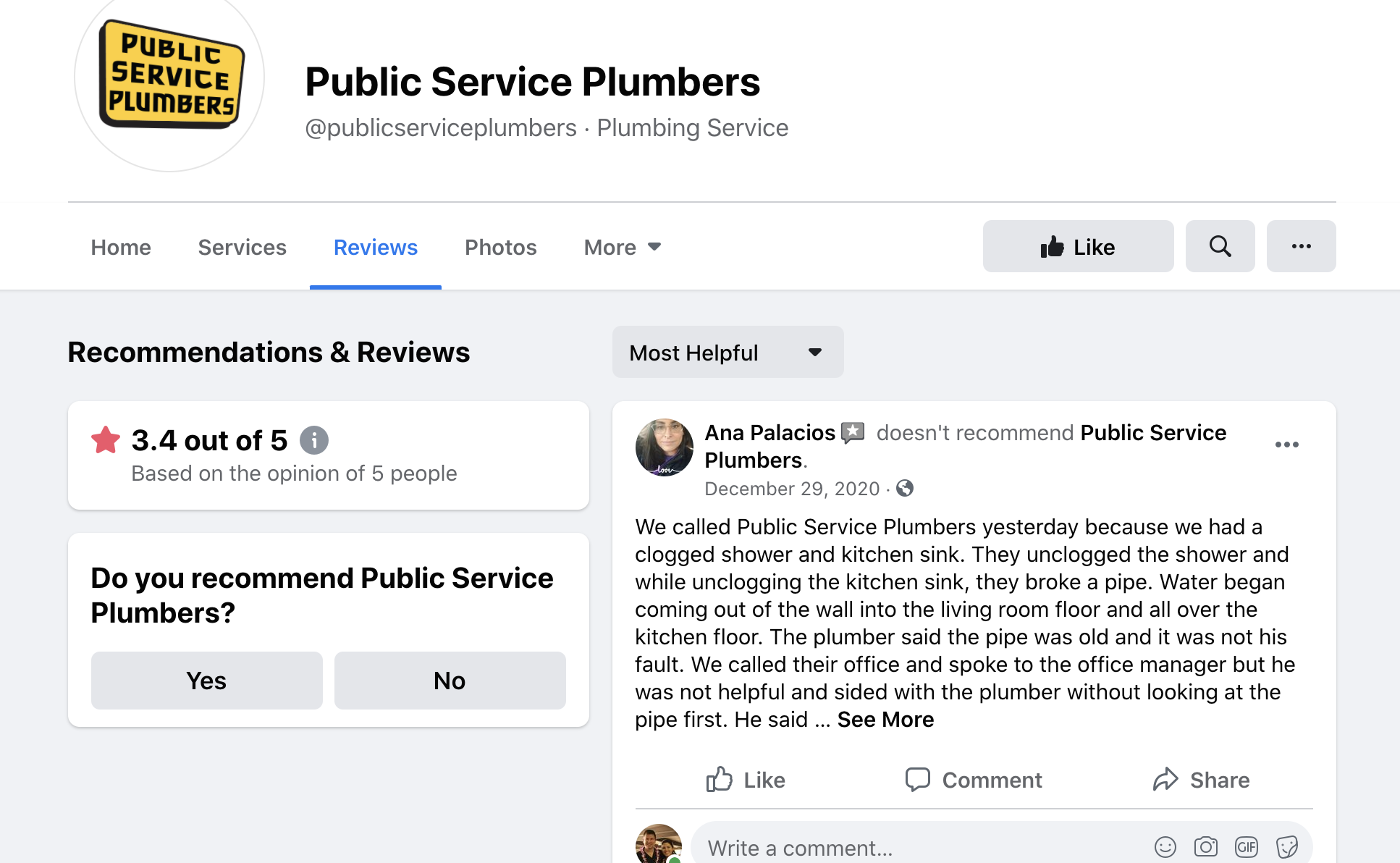This screenshot has height=863, width=1400.
Task: Expand the More navigation dropdown
Action: click(621, 247)
